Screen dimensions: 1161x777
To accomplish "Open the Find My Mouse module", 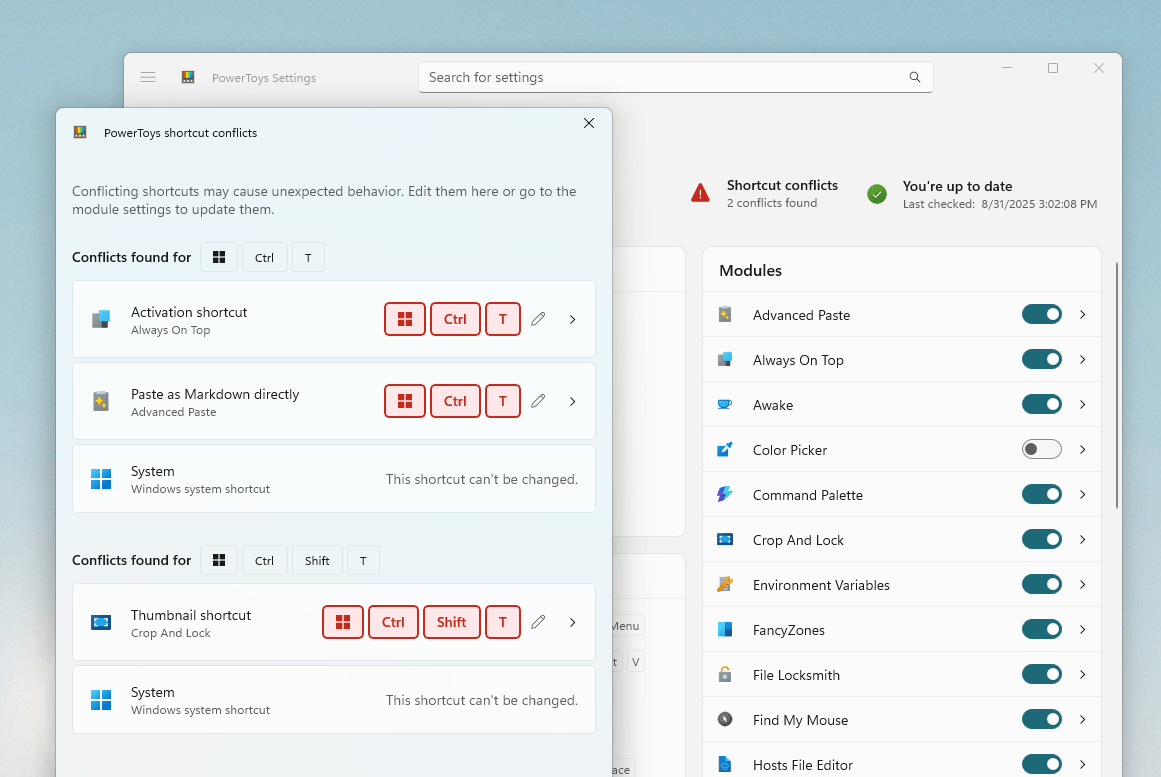I will 800,720.
